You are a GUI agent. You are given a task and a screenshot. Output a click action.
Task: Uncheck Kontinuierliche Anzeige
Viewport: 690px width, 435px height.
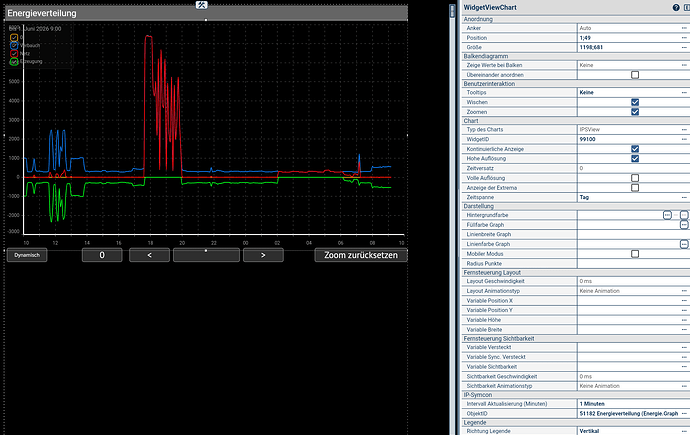click(635, 149)
